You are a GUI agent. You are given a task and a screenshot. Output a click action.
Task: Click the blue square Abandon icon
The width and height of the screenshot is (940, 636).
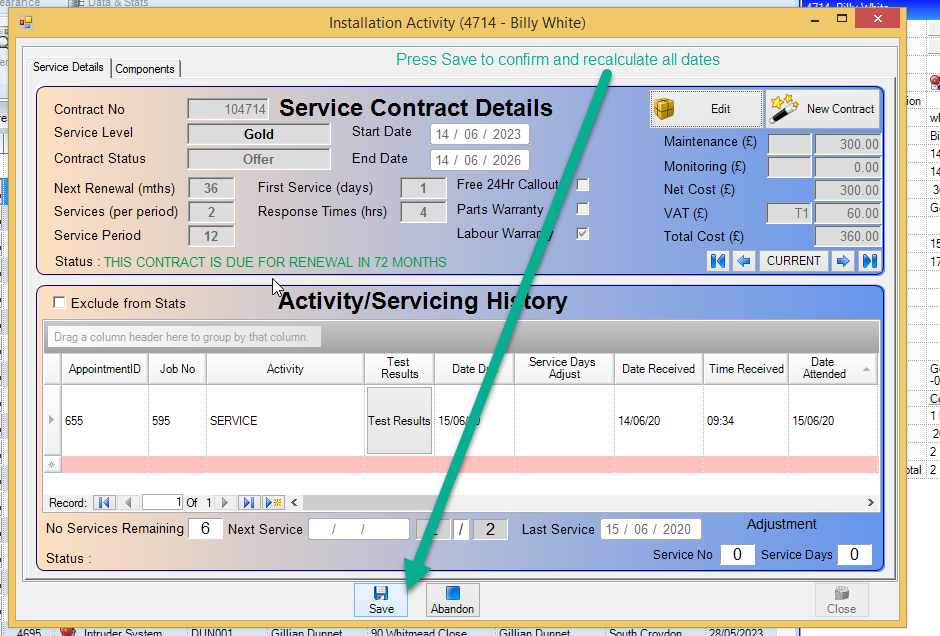click(453, 593)
